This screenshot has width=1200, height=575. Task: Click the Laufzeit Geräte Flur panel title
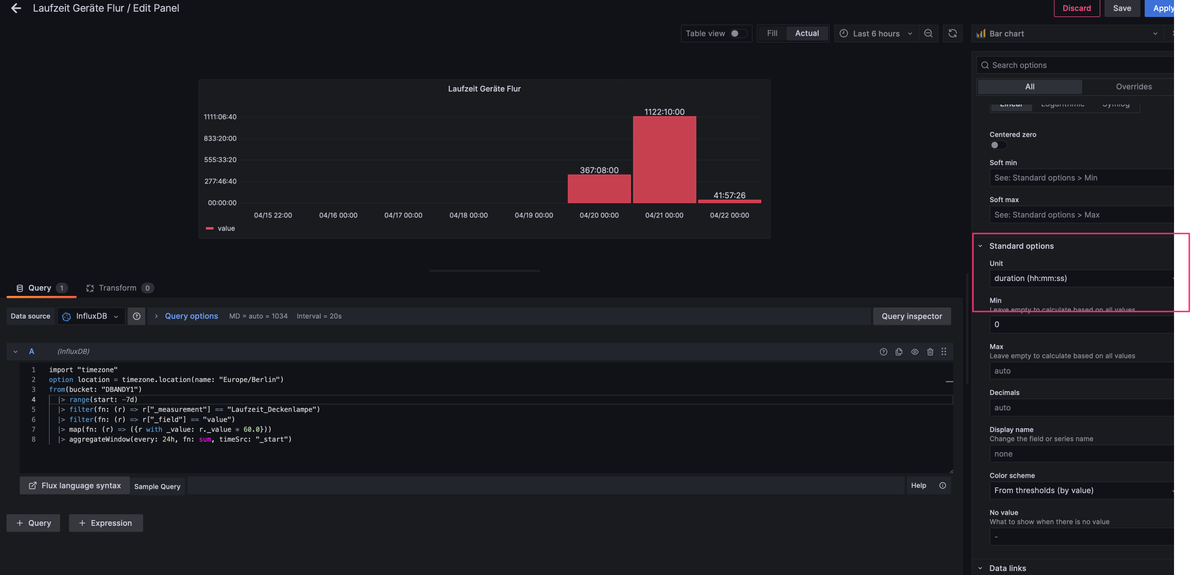(x=484, y=89)
